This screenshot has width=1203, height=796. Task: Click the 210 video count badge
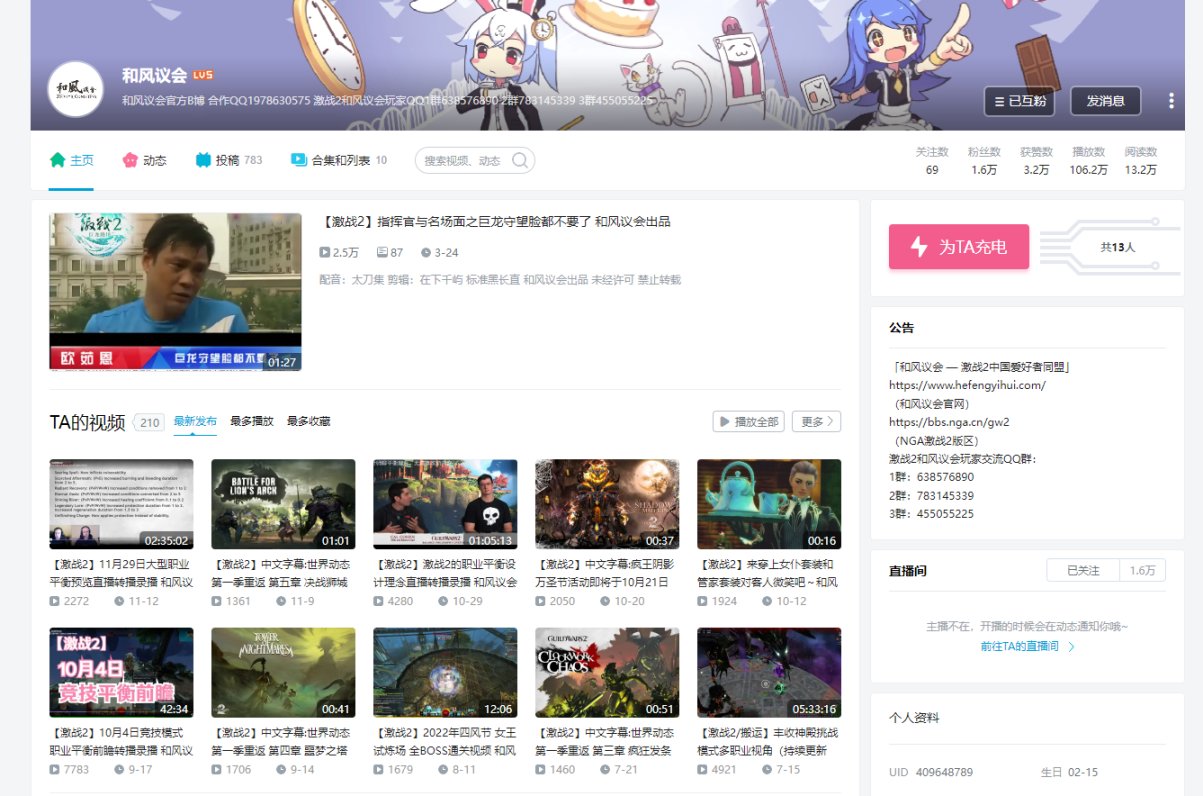click(x=150, y=422)
